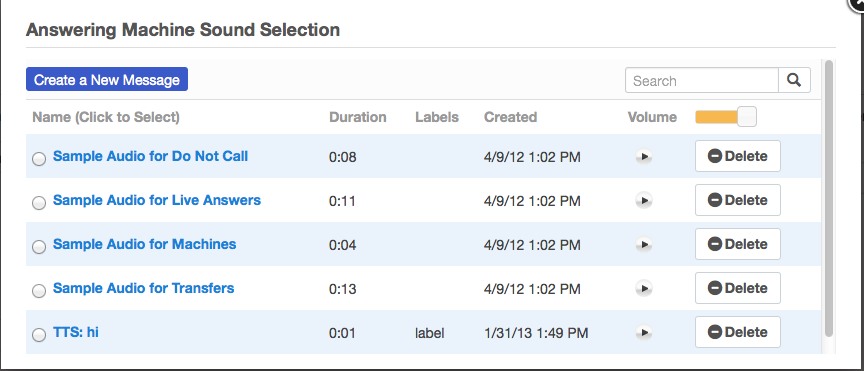Sort by the Duration column header
The image size is (864, 371).
point(358,117)
